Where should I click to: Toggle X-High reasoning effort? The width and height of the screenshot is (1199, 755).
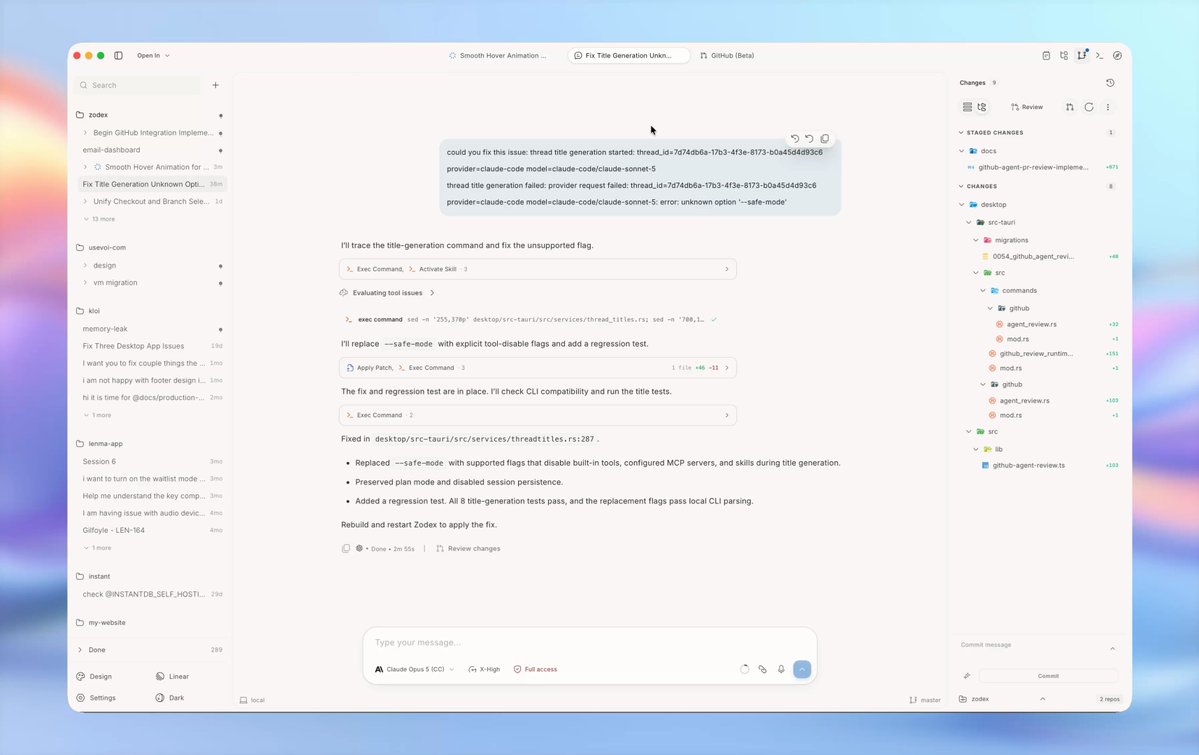pos(484,669)
